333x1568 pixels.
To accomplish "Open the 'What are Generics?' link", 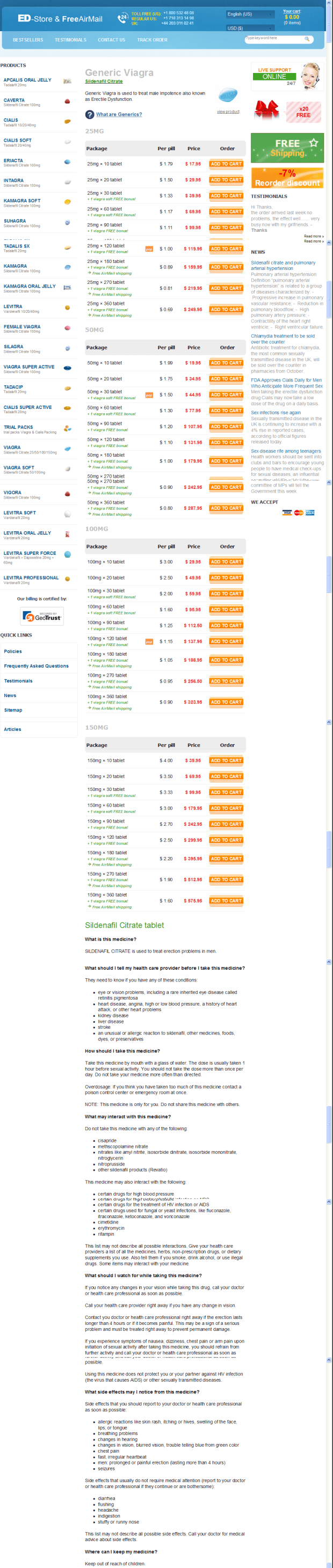I will [119, 114].
